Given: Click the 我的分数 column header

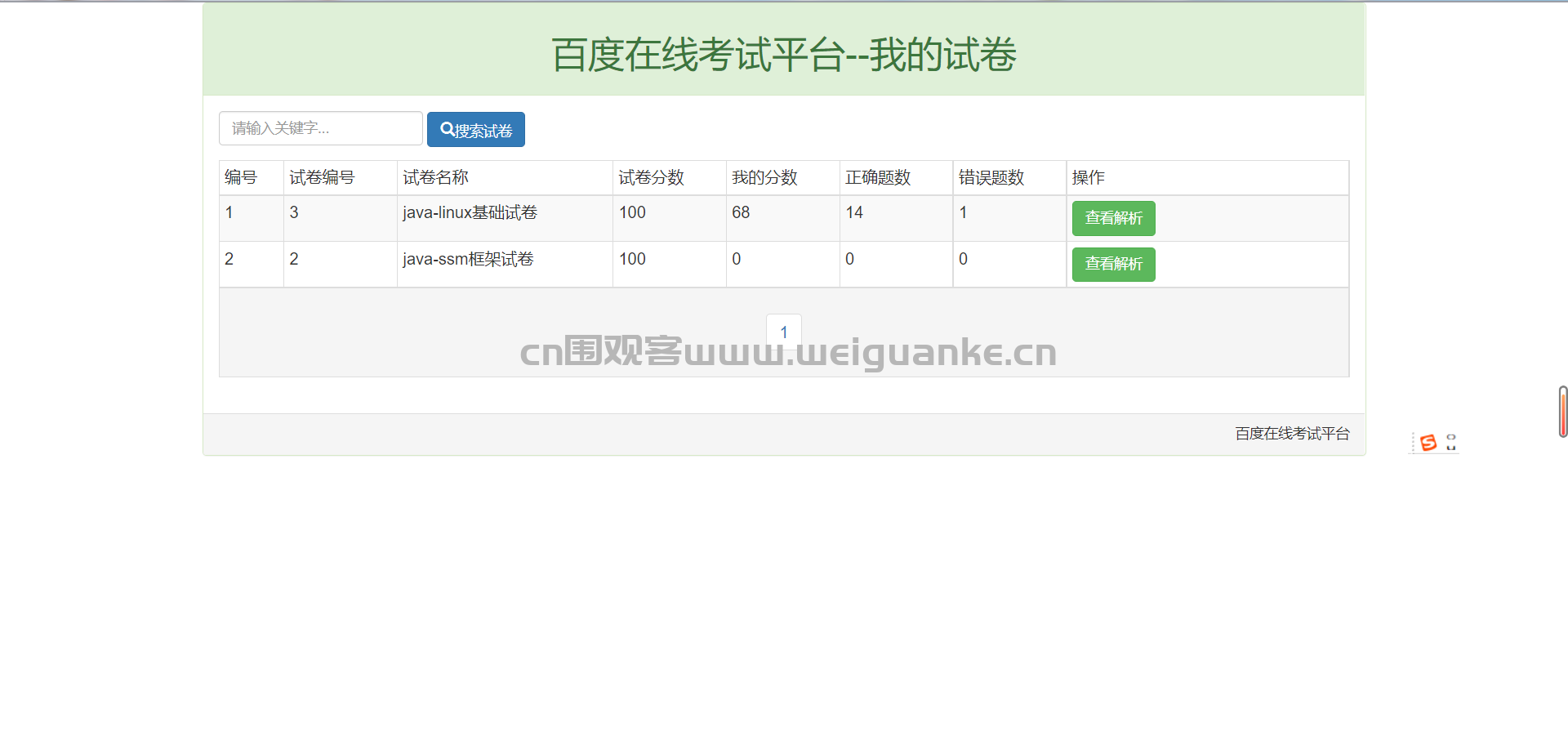Looking at the screenshot, I should click(764, 177).
